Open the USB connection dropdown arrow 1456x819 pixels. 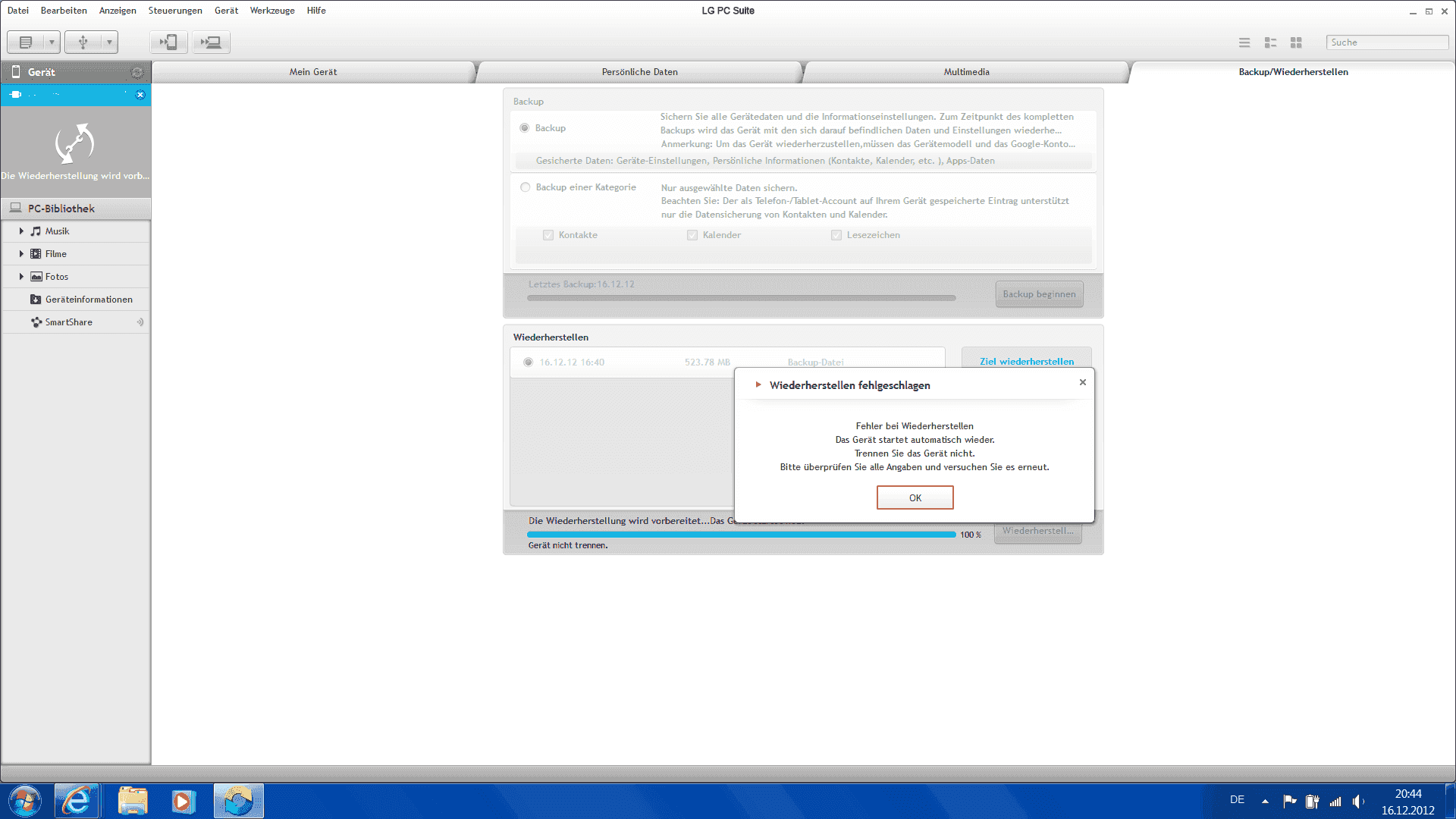coord(109,42)
